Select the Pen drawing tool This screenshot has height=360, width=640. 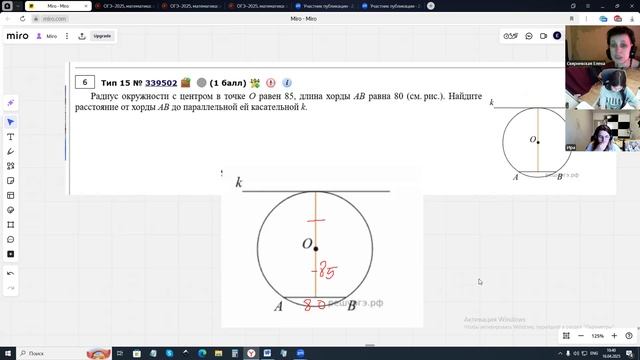(x=11, y=151)
